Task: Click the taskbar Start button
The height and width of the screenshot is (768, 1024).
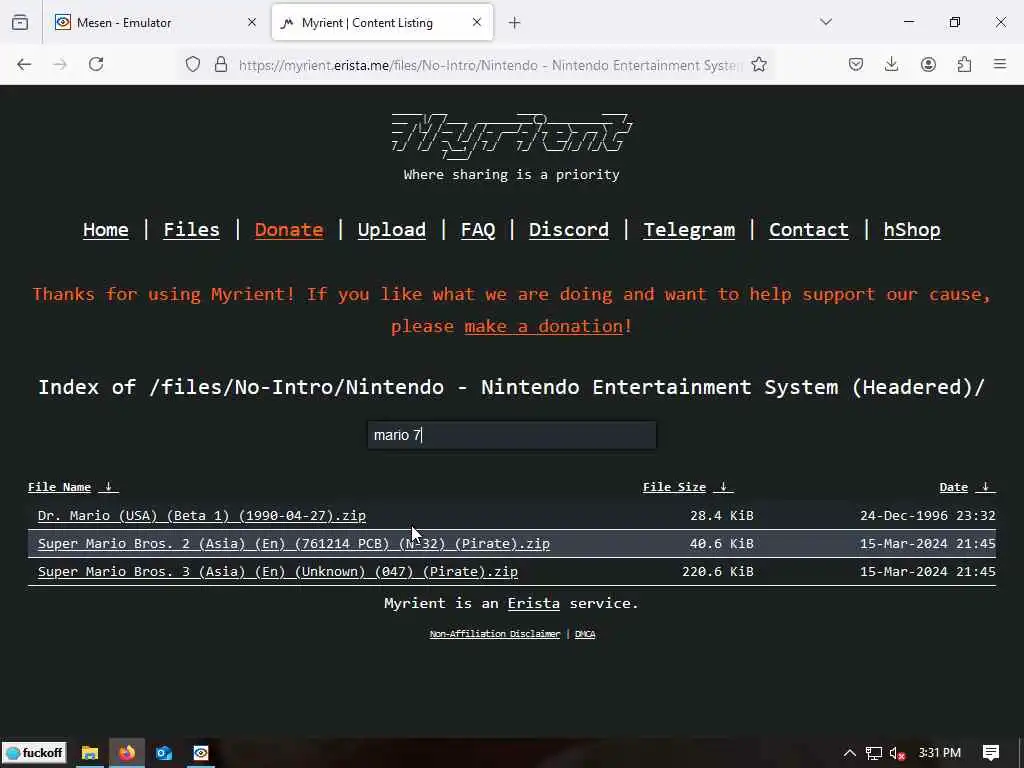Action: pos(35,753)
